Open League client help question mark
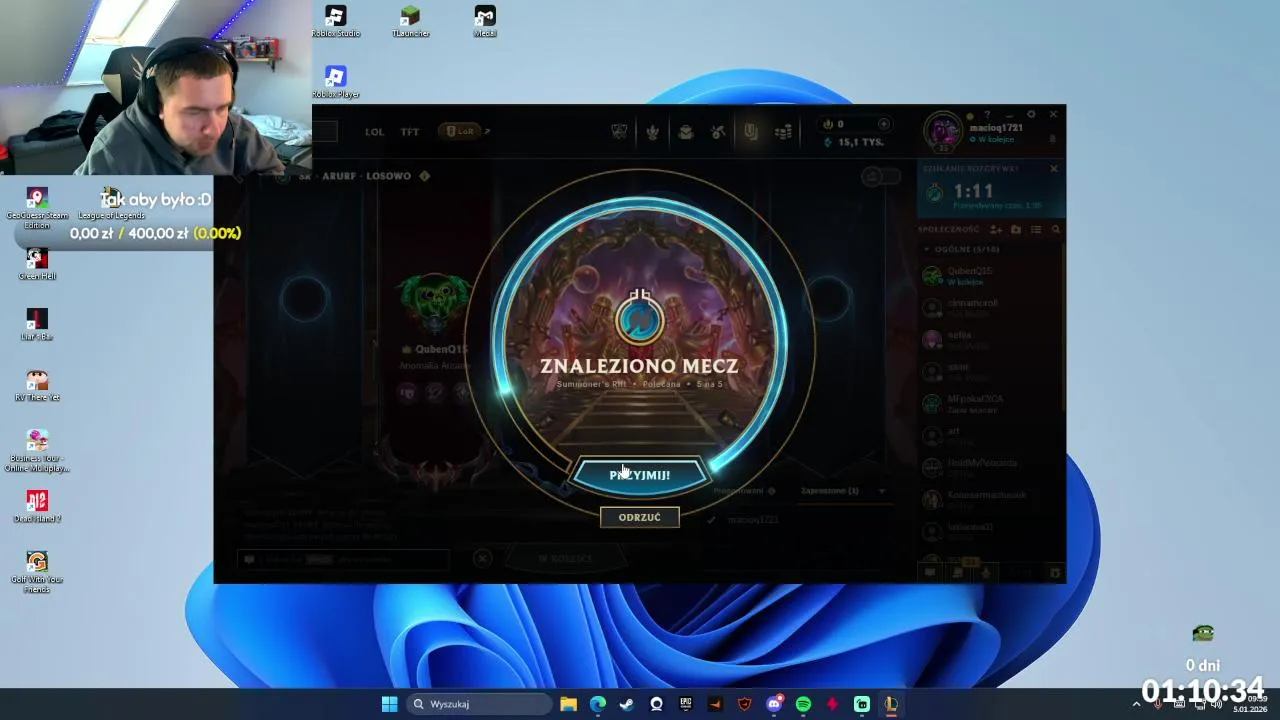The width and height of the screenshot is (1280, 720). click(987, 115)
